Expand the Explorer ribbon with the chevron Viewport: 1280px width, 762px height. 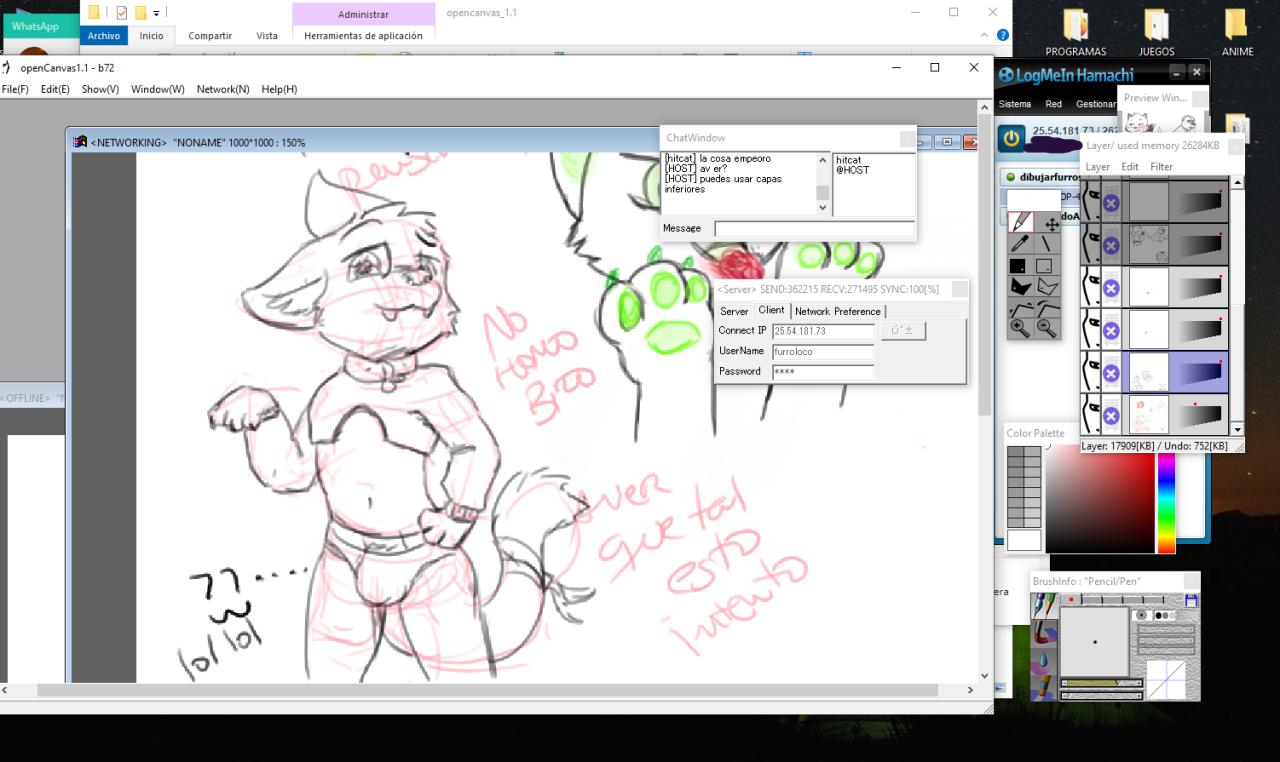click(x=984, y=35)
